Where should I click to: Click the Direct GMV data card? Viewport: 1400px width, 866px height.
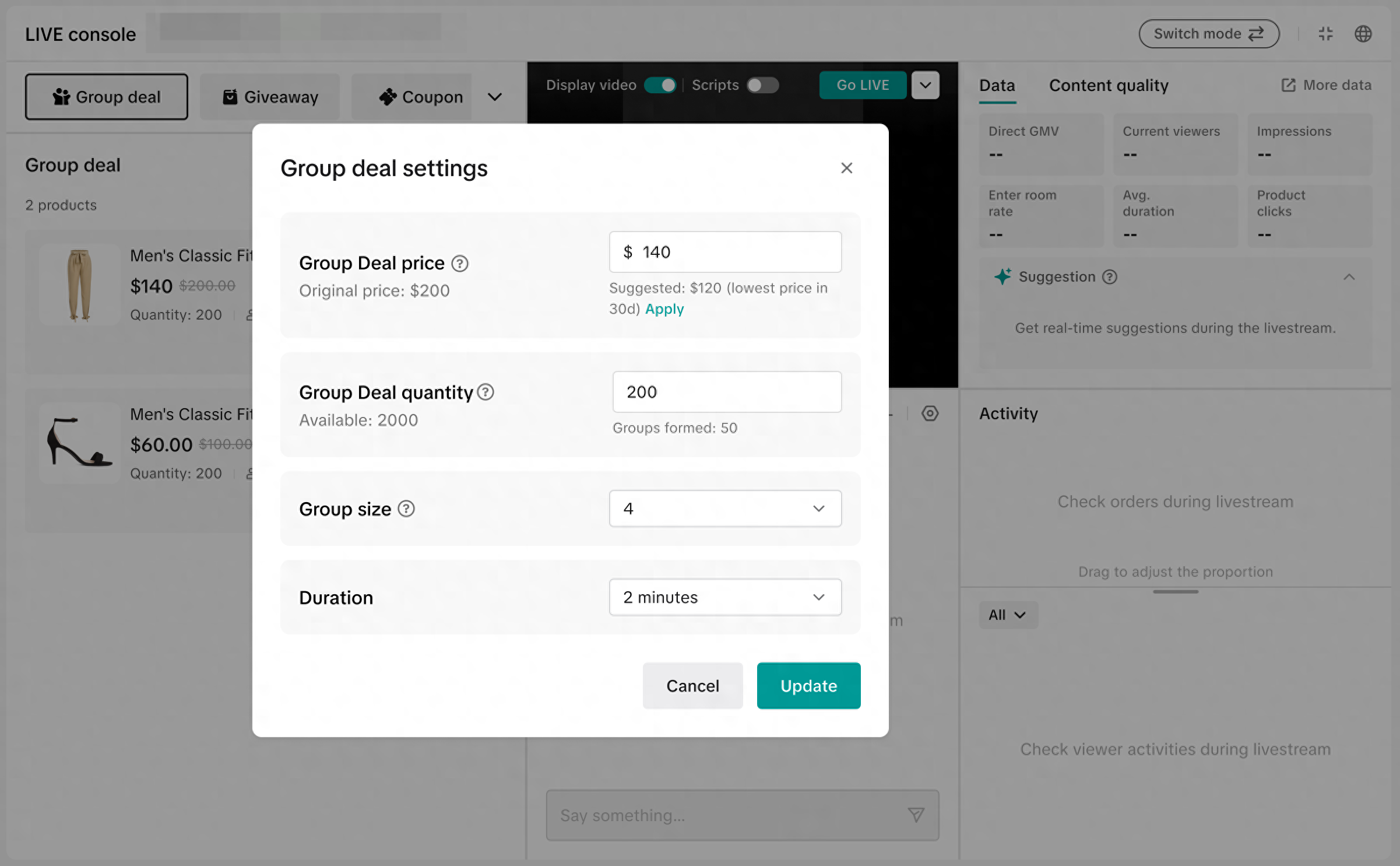click(1041, 144)
